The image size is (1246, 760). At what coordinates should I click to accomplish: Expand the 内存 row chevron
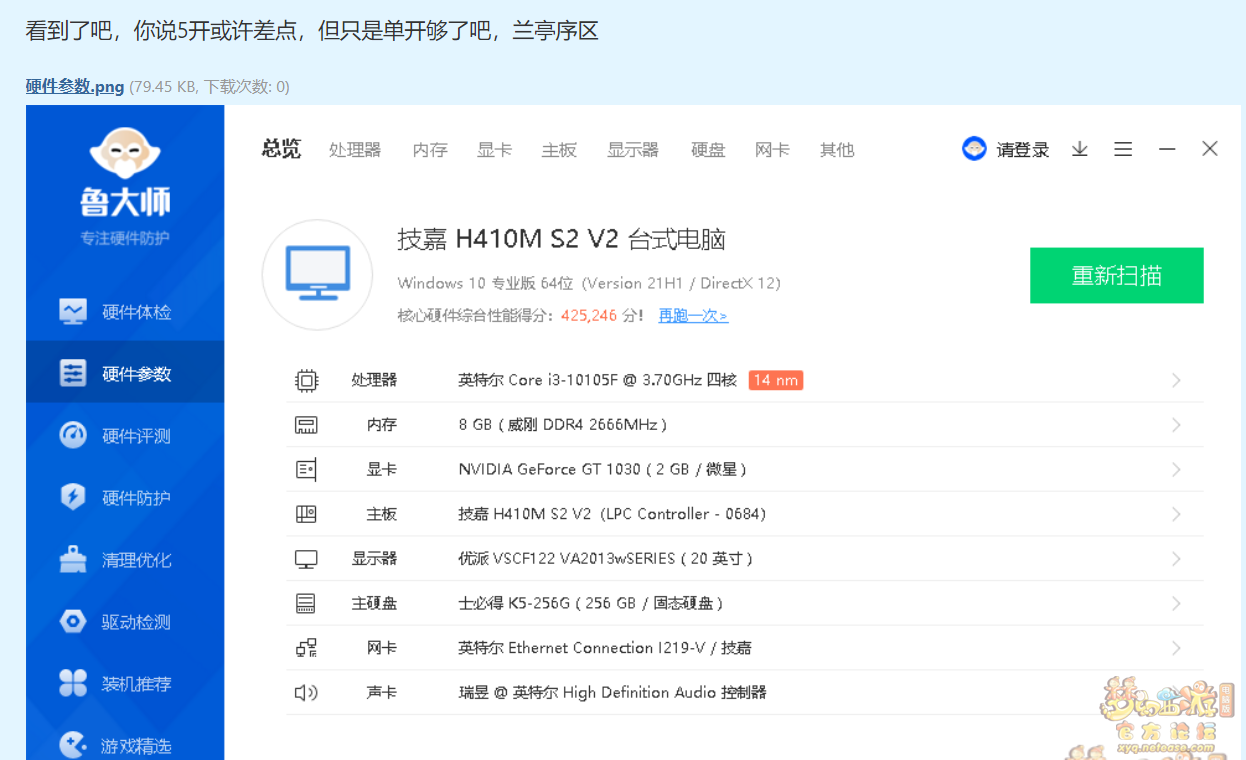pos(1177,425)
